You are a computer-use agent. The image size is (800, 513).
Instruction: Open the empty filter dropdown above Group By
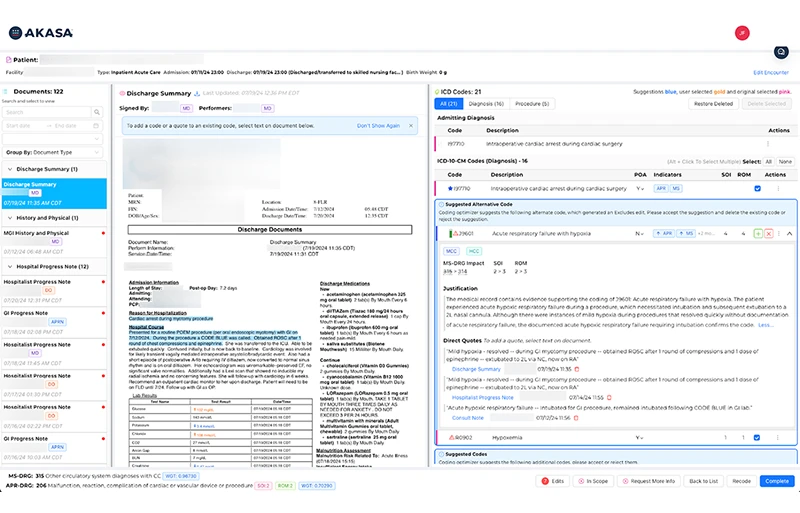coord(53,139)
